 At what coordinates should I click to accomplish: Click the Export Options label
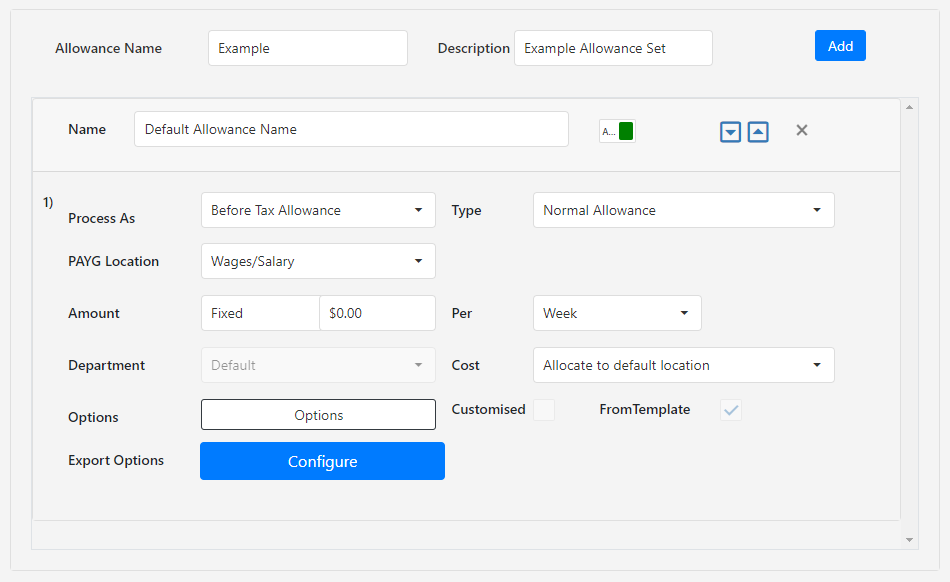click(116, 460)
